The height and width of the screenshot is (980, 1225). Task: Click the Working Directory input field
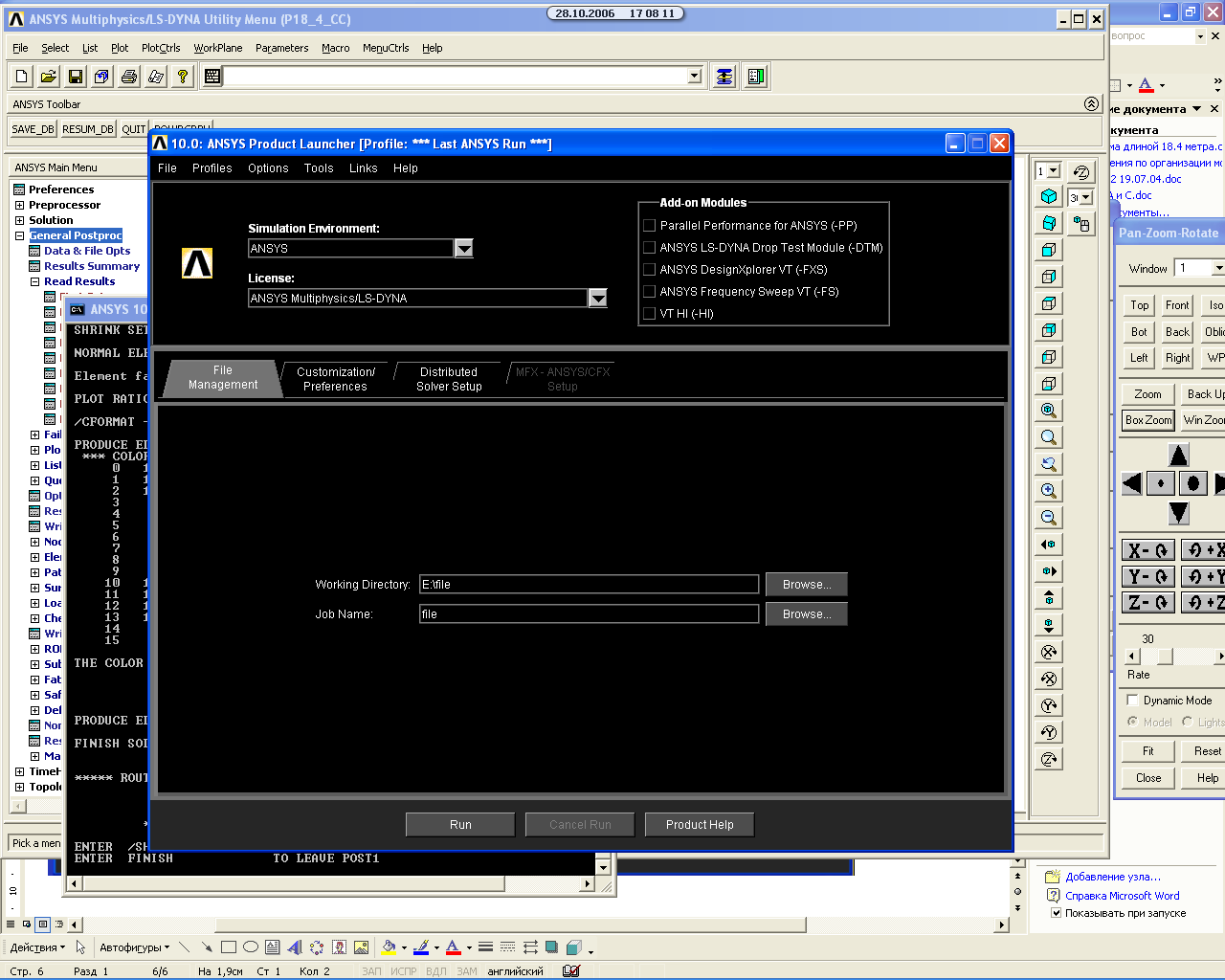pos(590,585)
